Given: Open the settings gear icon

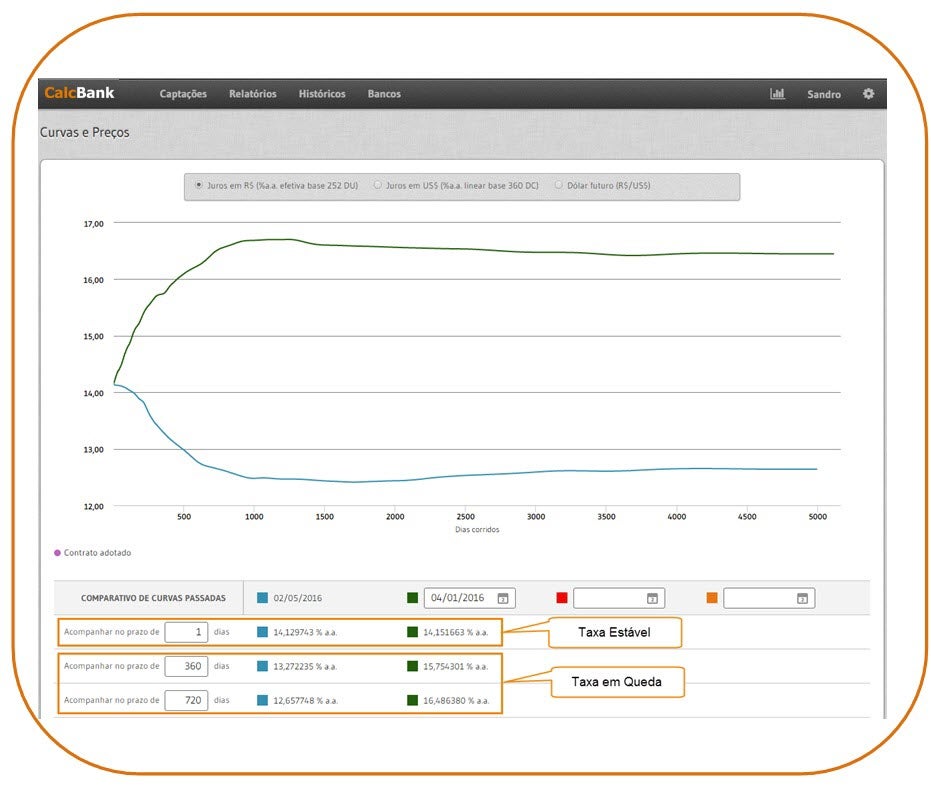Looking at the screenshot, I should (868, 94).
